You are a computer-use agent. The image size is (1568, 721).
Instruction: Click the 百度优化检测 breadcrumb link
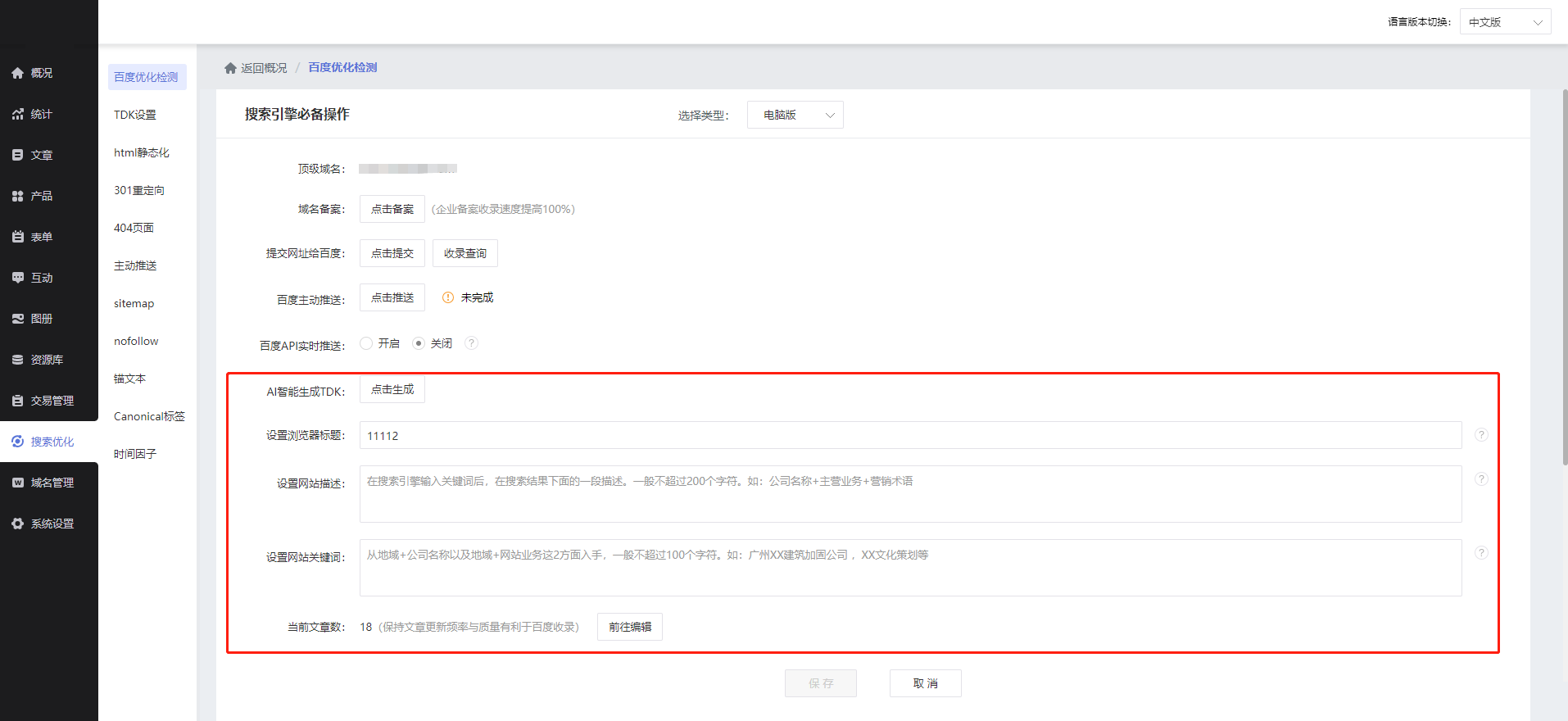pyautogui.click(x=342, y=67)
